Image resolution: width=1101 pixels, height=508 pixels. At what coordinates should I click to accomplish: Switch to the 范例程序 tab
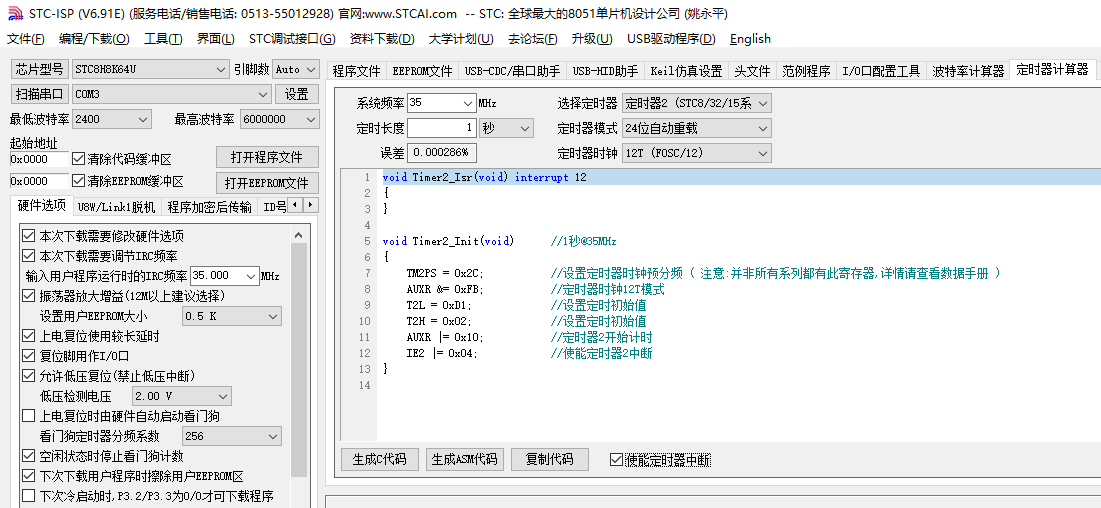806,71
